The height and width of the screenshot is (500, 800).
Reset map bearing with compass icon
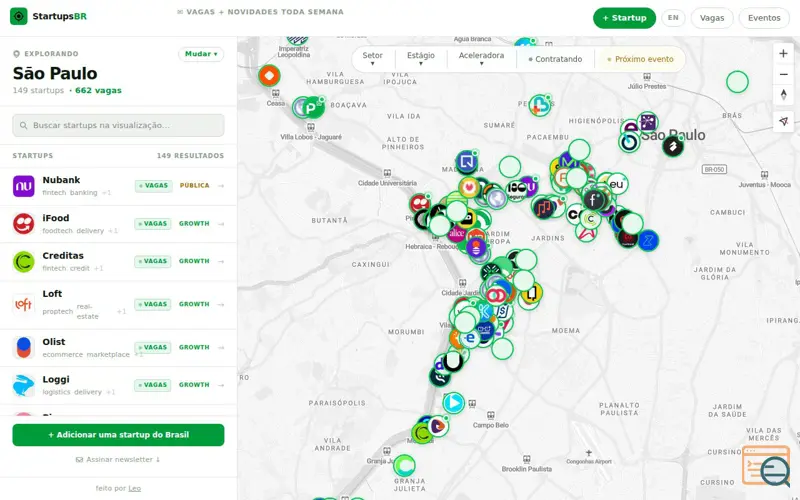point(783,95)
